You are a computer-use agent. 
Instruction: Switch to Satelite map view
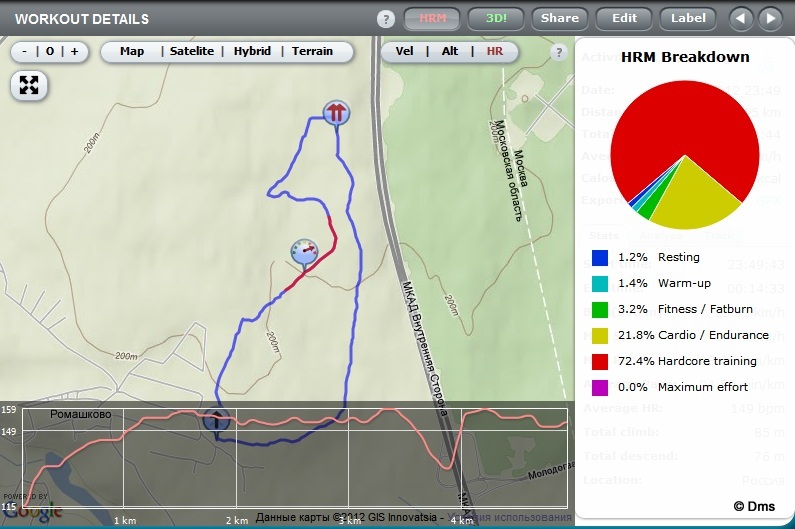192,51
